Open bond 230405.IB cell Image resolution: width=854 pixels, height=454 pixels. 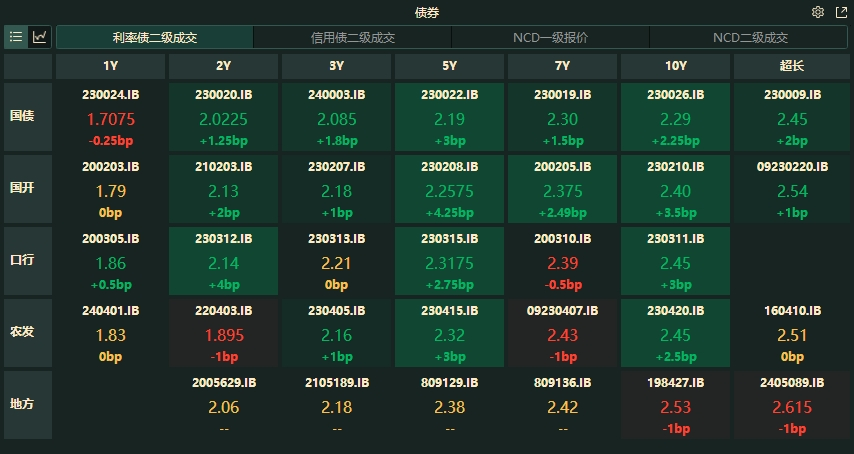click(x=337, y=333)
